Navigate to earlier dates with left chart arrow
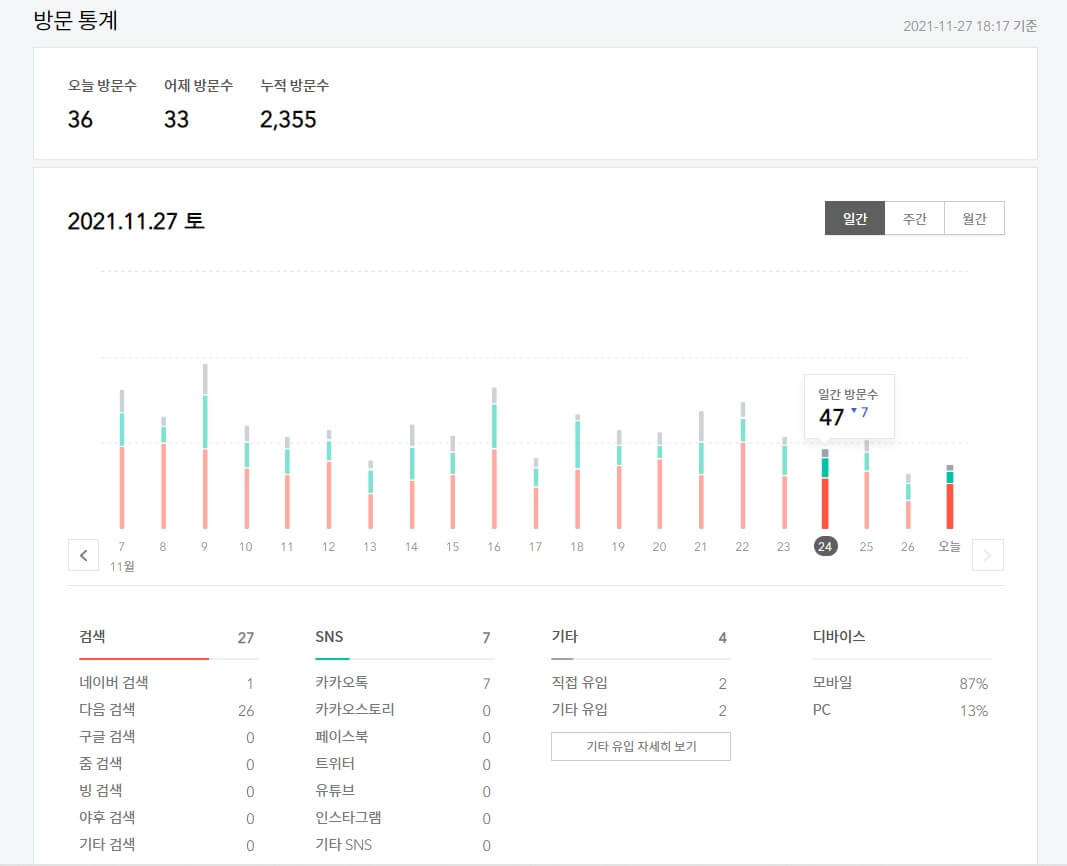 point(83,555)
